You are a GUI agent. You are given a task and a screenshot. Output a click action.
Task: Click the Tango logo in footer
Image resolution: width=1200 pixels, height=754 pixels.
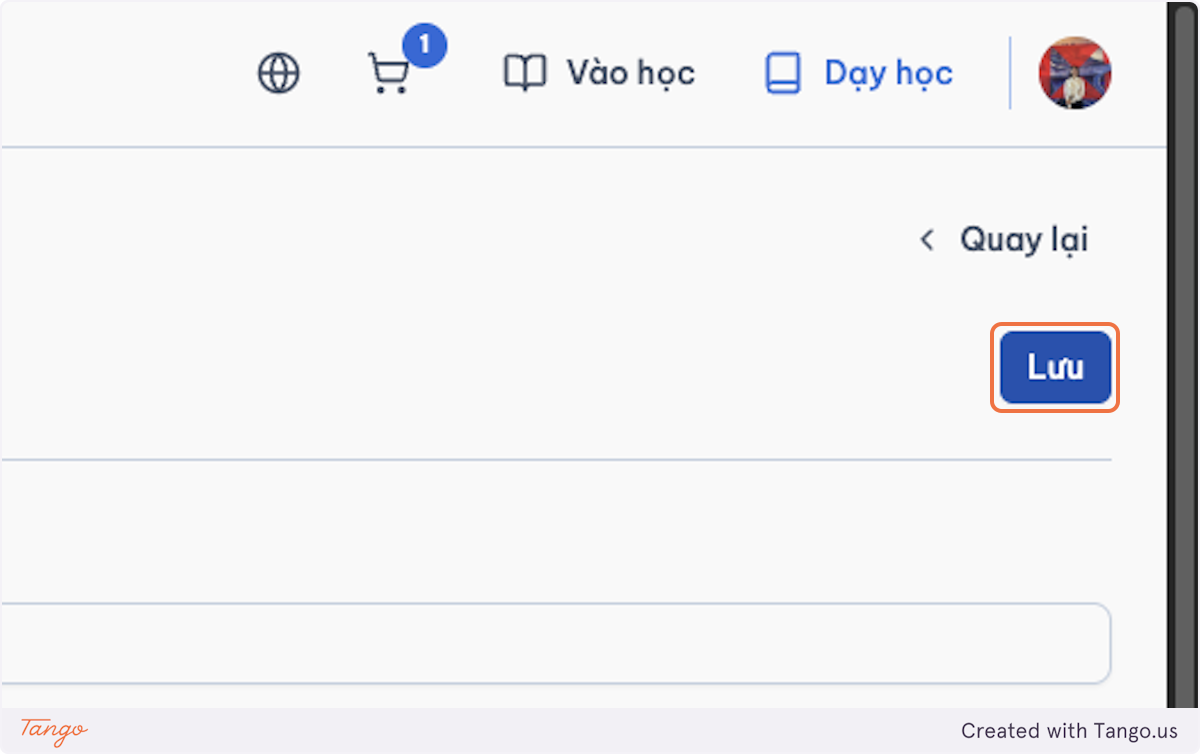(54, 730)
